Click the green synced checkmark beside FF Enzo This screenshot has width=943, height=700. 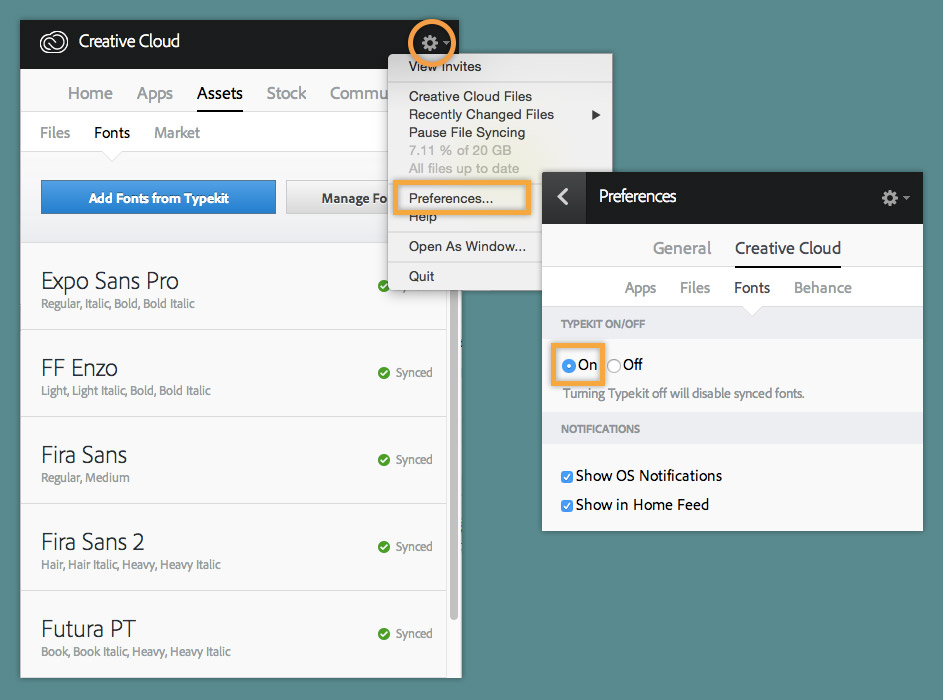pyautogui.click(x=384, y=373)
